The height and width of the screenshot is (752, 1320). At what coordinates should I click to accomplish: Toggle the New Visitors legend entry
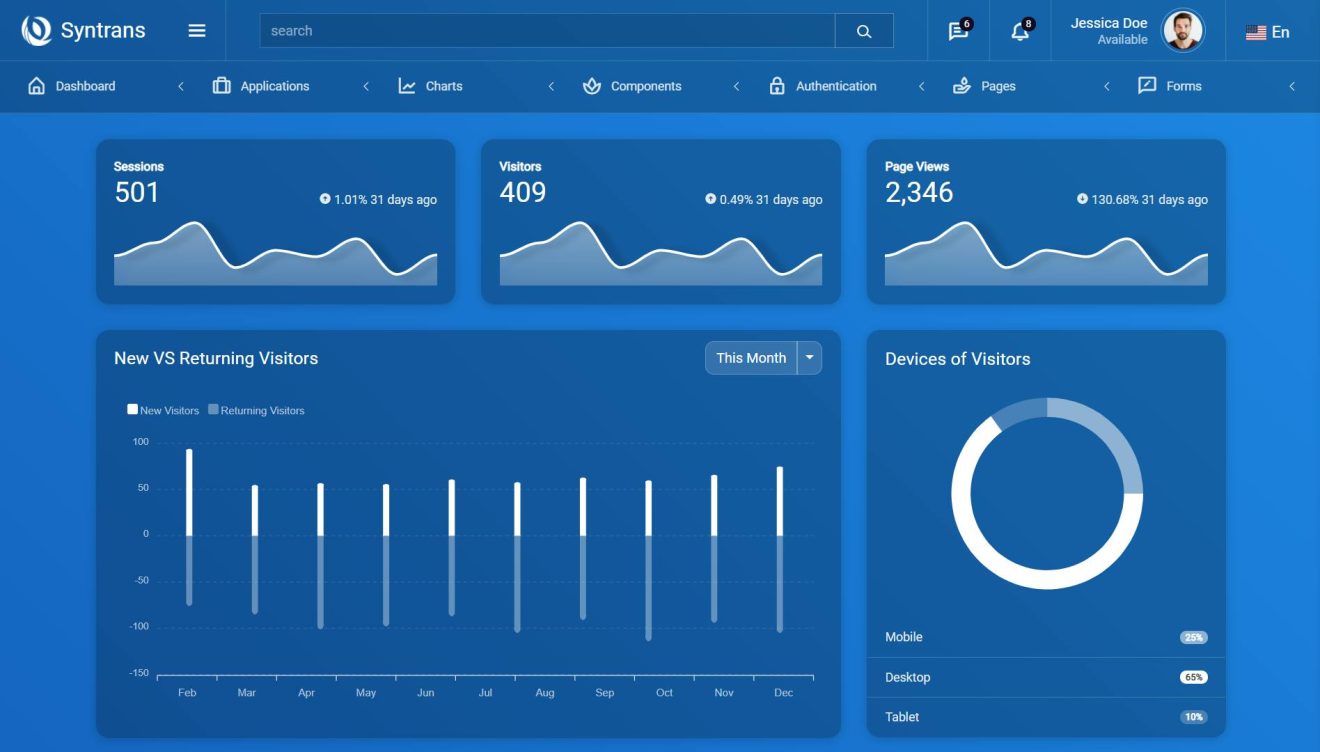pos(164,410)
